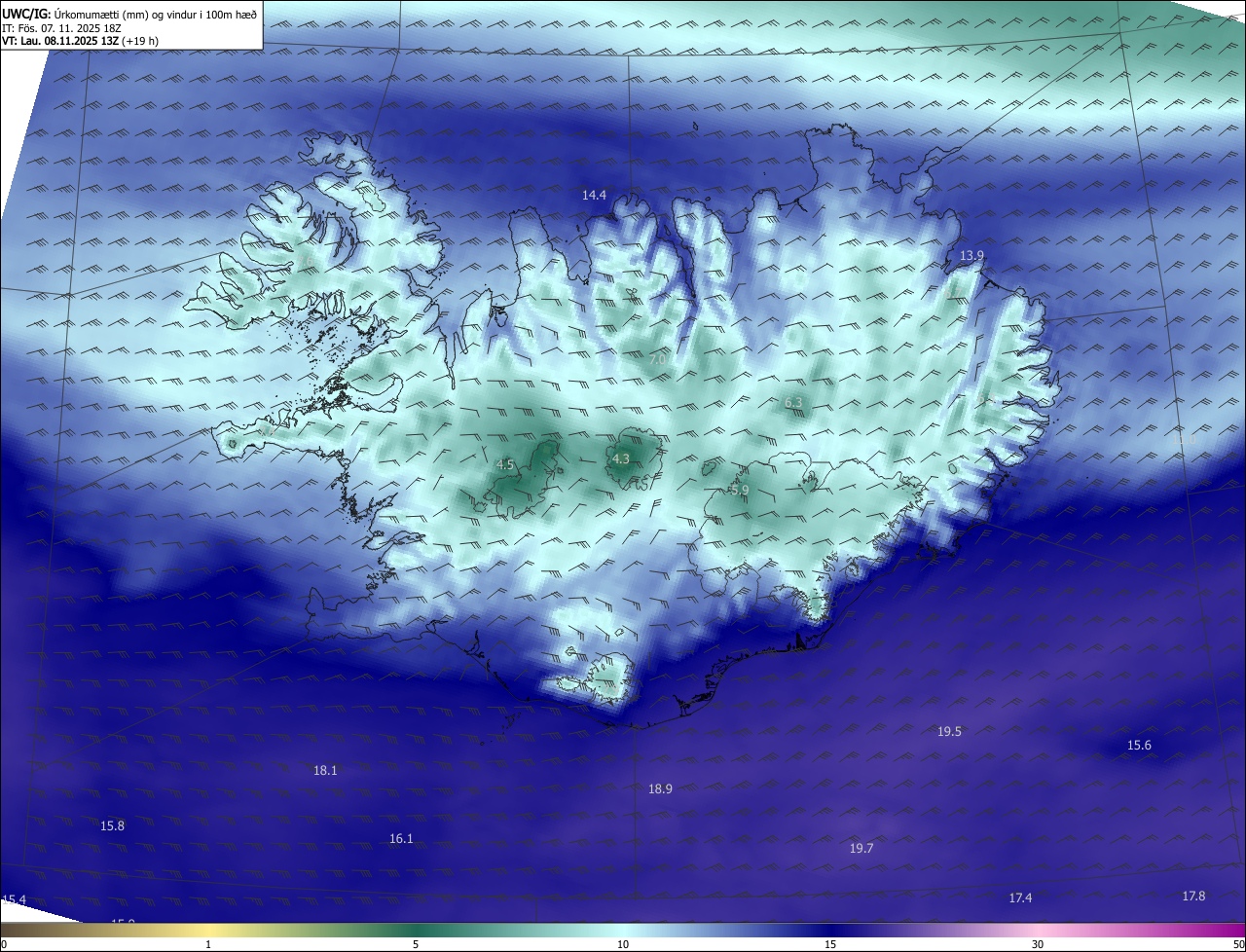Image resolution: width=1246 pixels, height=952 pixels.
Task: Click the colorbar tick label 10
Action: [x=623, y=945]
